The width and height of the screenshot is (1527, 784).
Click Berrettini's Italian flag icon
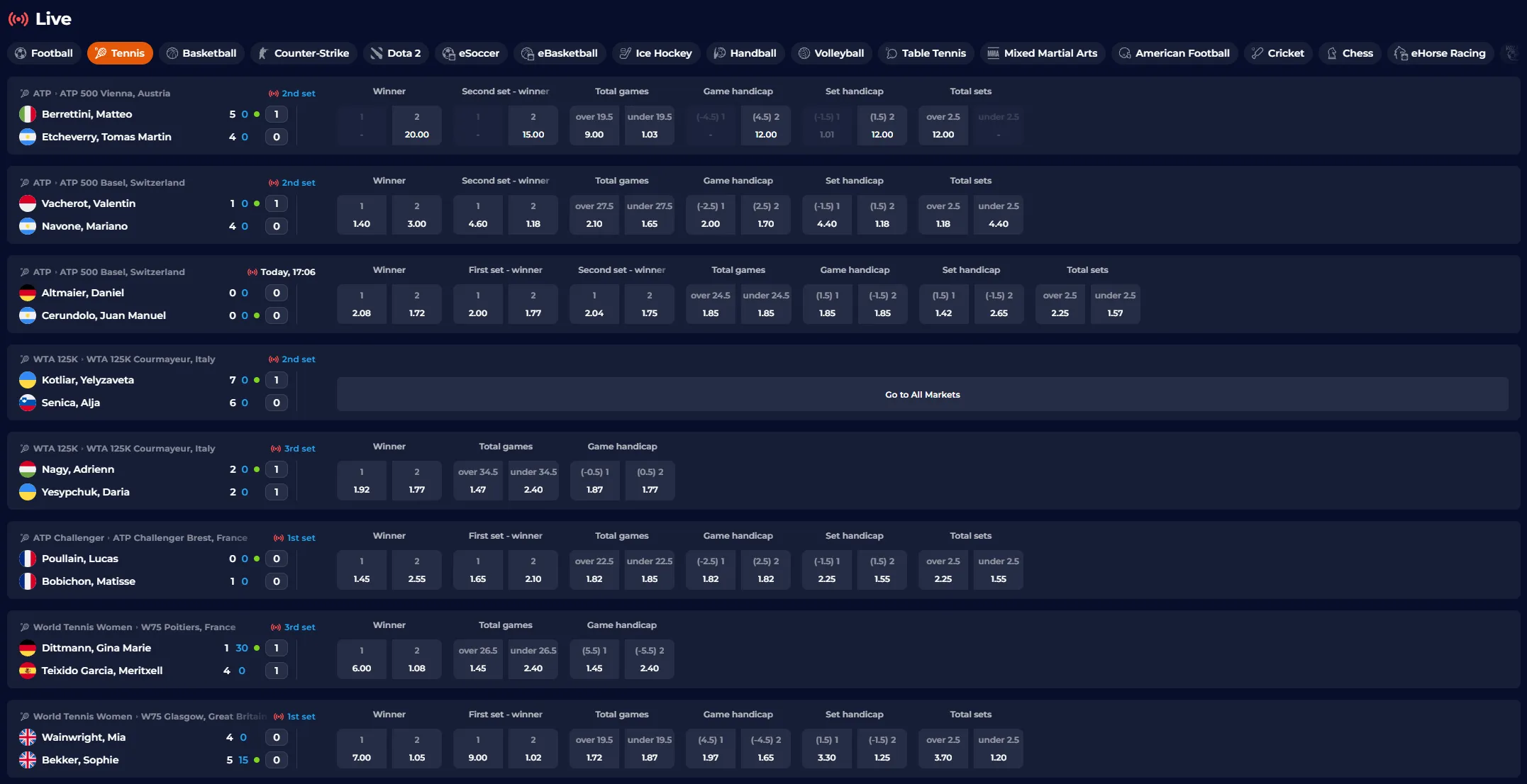(x=28, y=114)
